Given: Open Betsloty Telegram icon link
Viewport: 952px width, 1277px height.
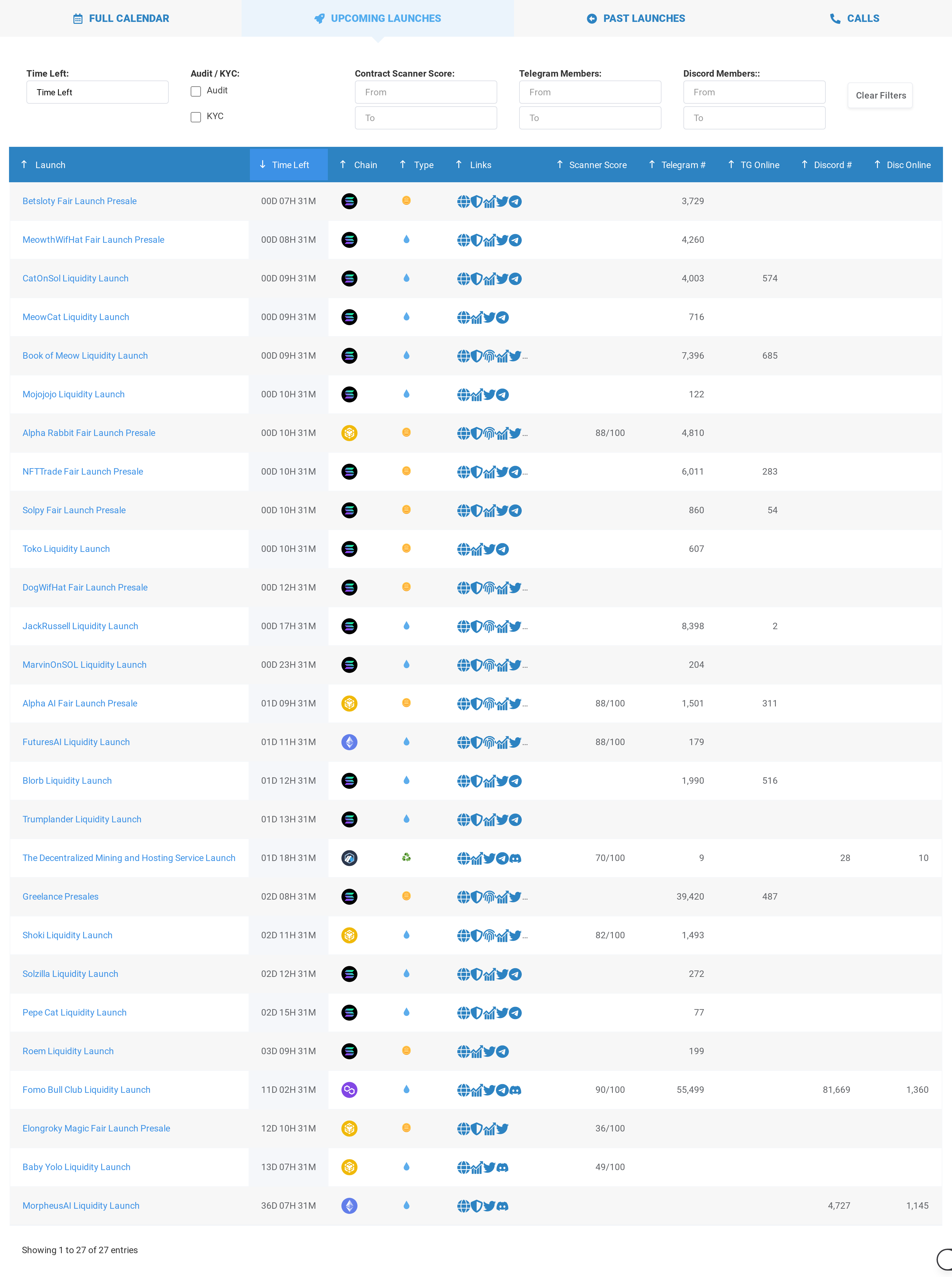Looking at the screenshot, I should pos(516,202).
